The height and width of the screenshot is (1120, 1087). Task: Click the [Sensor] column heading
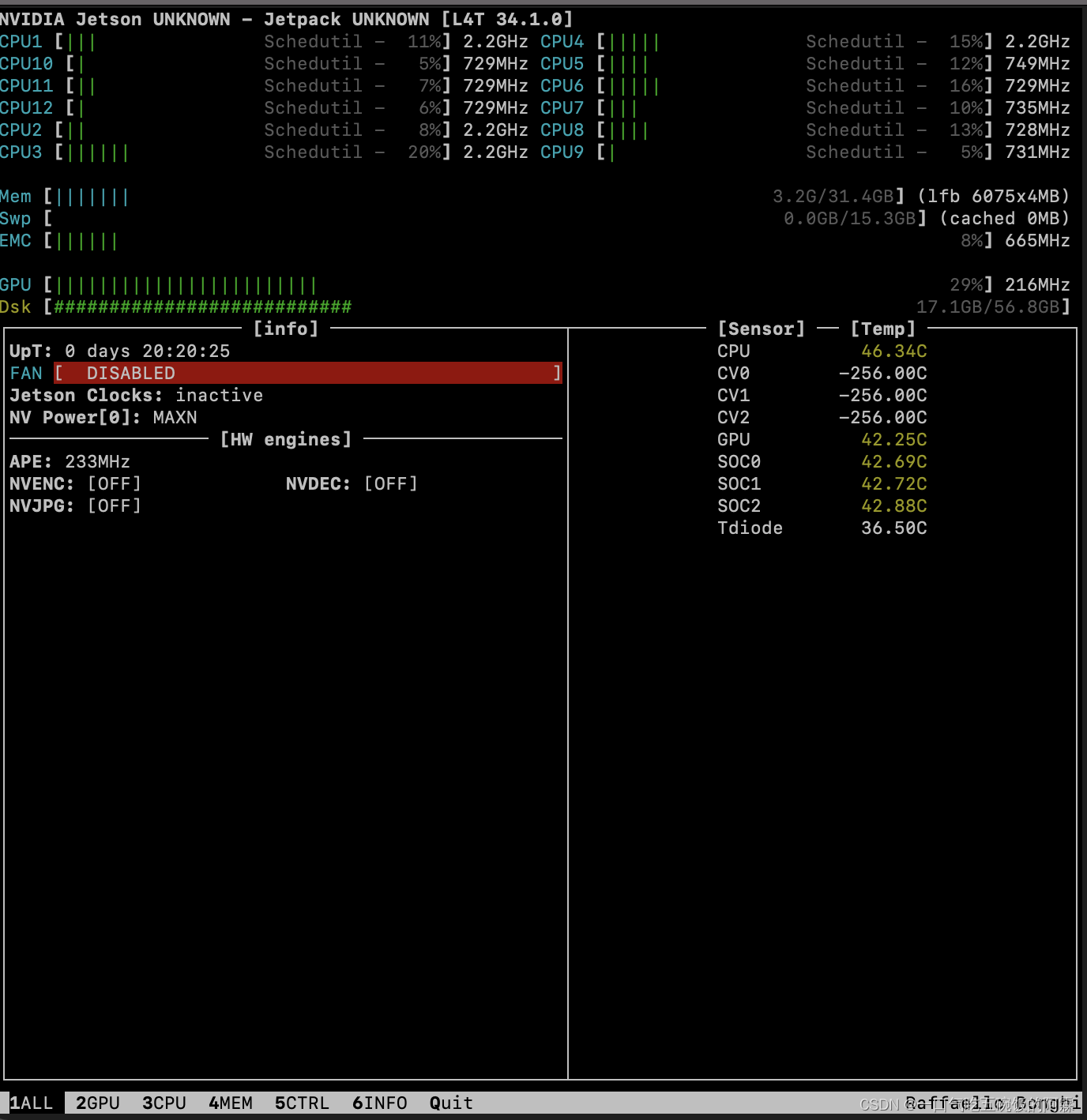tap(762, 329)
